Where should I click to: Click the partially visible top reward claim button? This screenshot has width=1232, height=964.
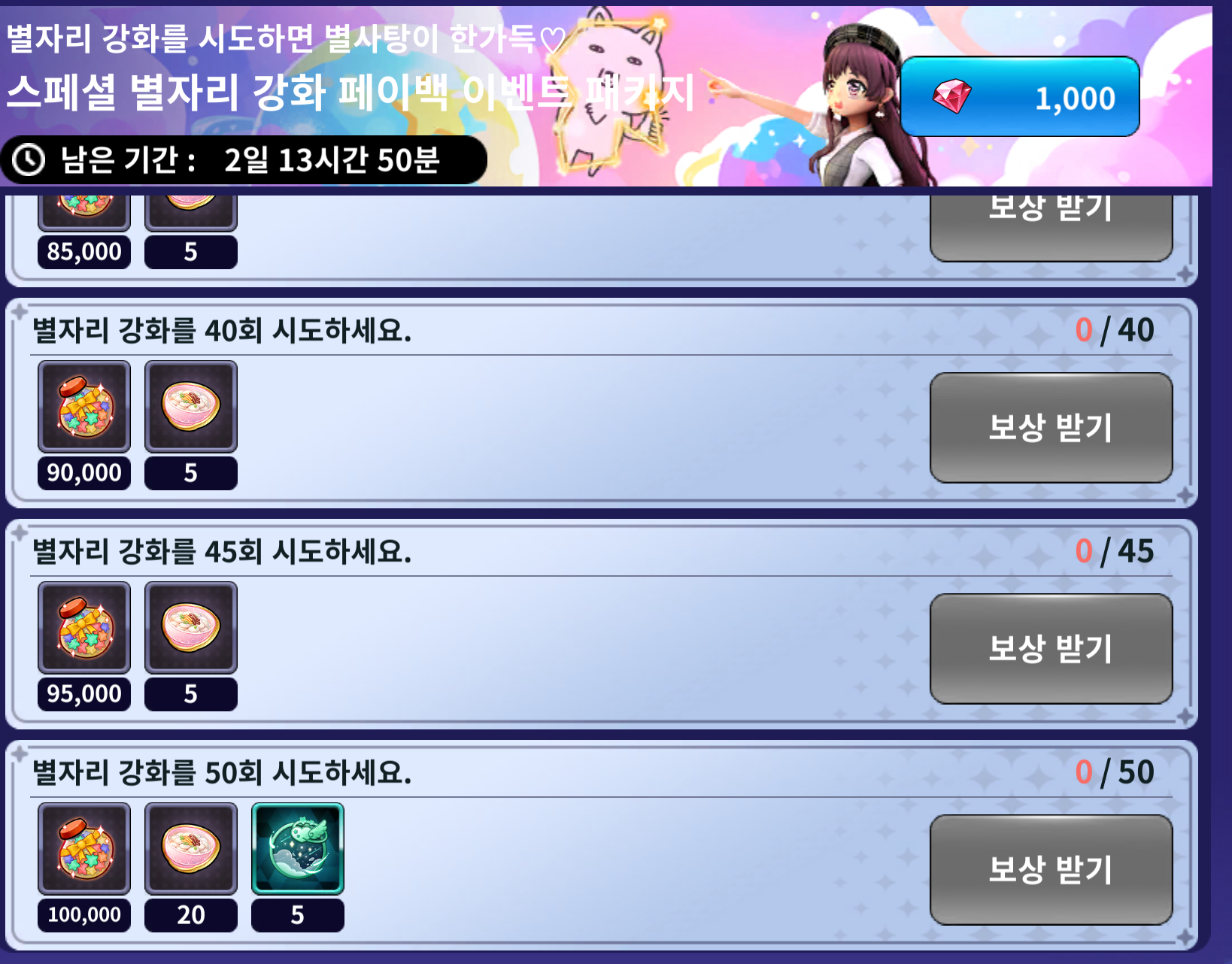(x=1051, y=228)
